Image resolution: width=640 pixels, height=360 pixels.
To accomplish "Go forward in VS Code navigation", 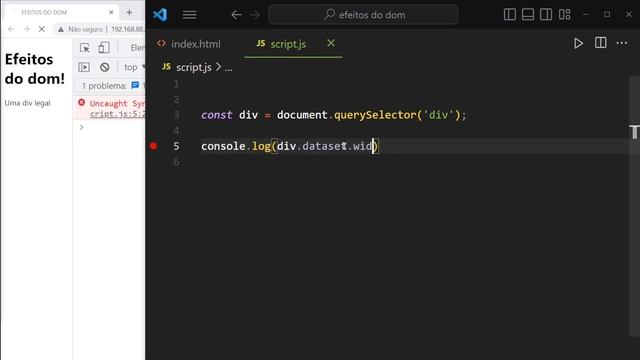I will (255, 15).
